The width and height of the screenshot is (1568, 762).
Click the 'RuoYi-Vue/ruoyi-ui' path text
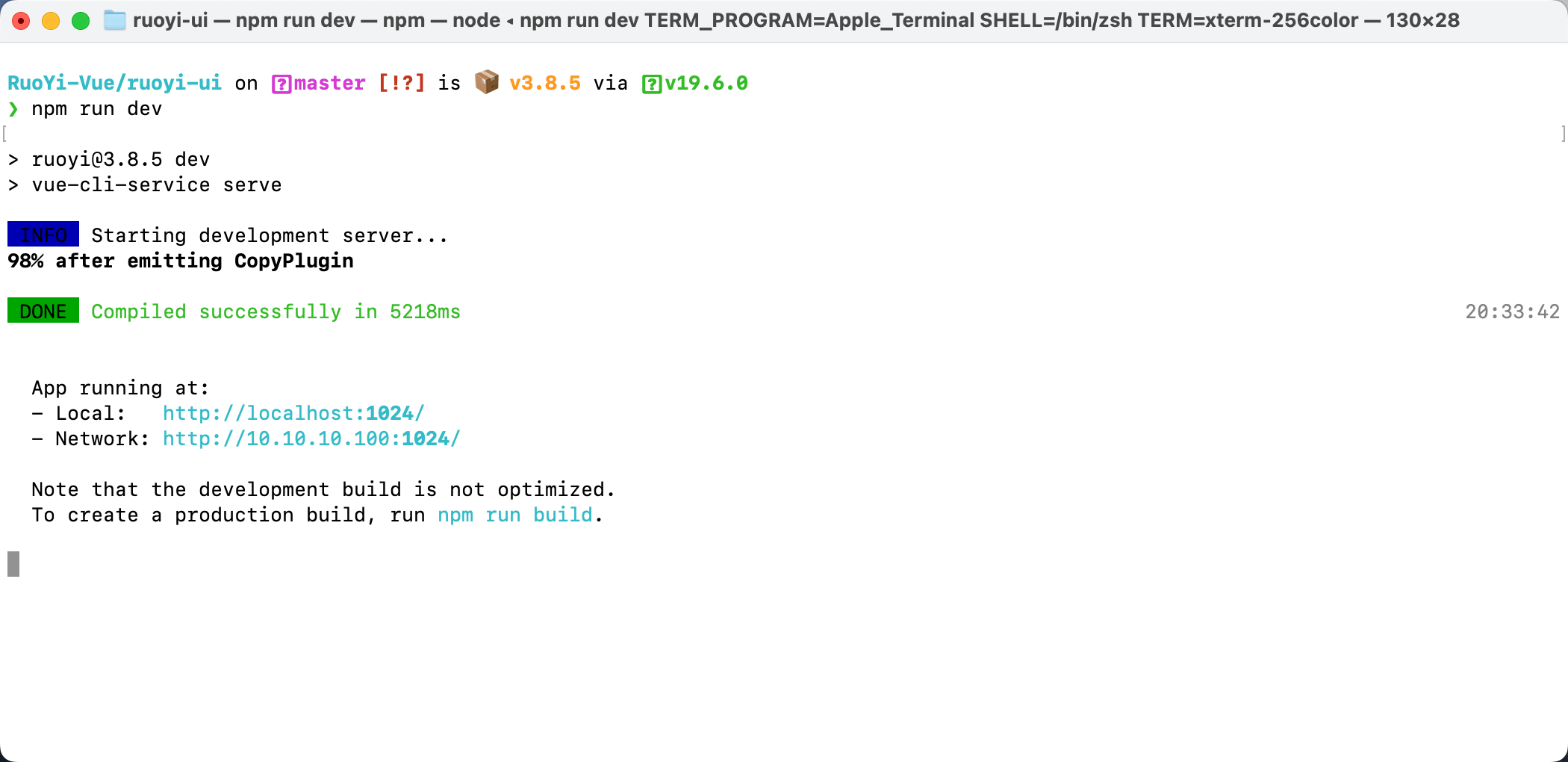tap(115, 83)
